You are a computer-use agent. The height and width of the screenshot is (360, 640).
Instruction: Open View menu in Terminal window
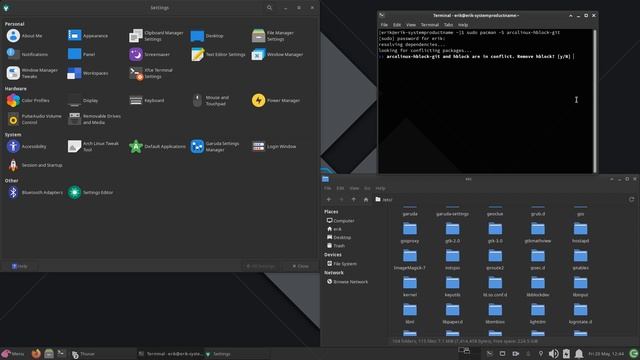(x=411, y=25)
